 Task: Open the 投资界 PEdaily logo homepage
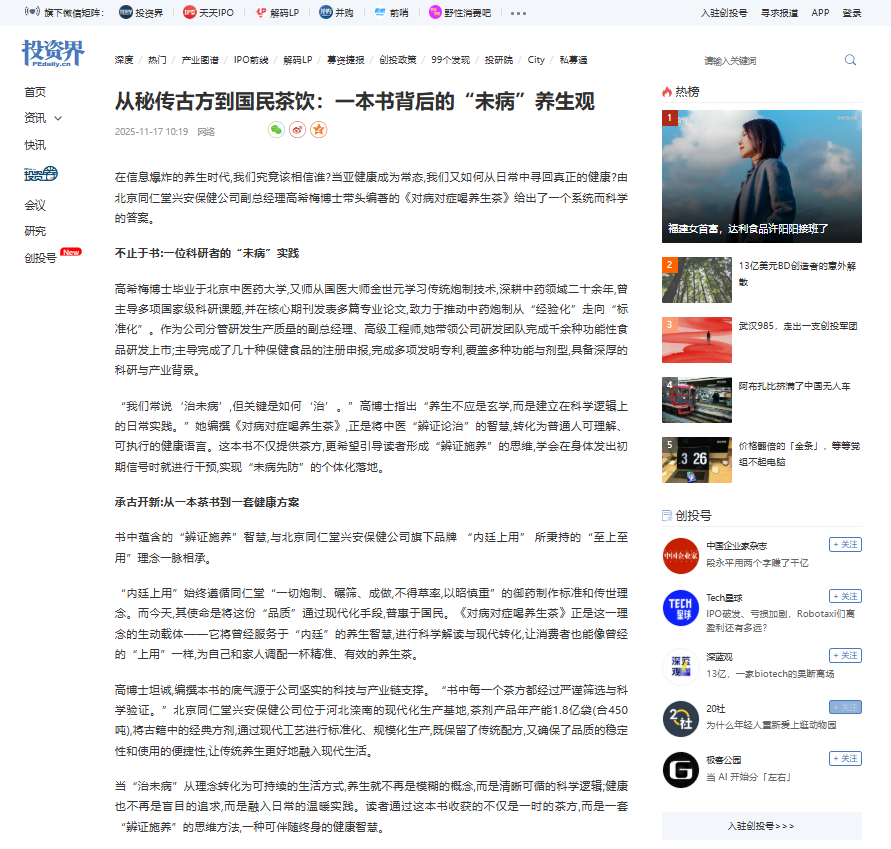53,54
